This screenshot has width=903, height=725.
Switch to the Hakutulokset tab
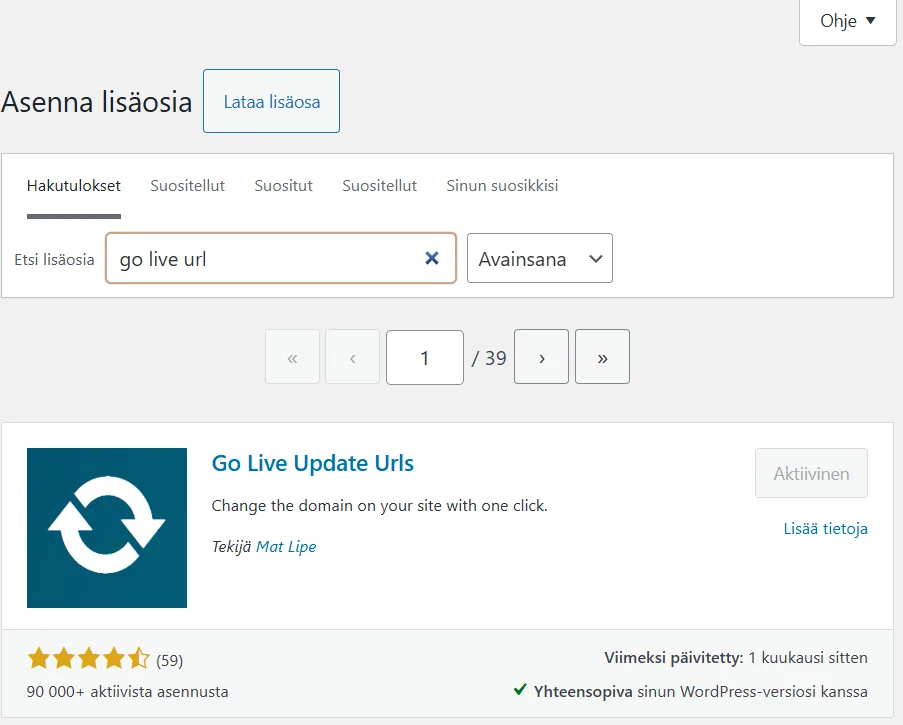(x=74, y=186)
